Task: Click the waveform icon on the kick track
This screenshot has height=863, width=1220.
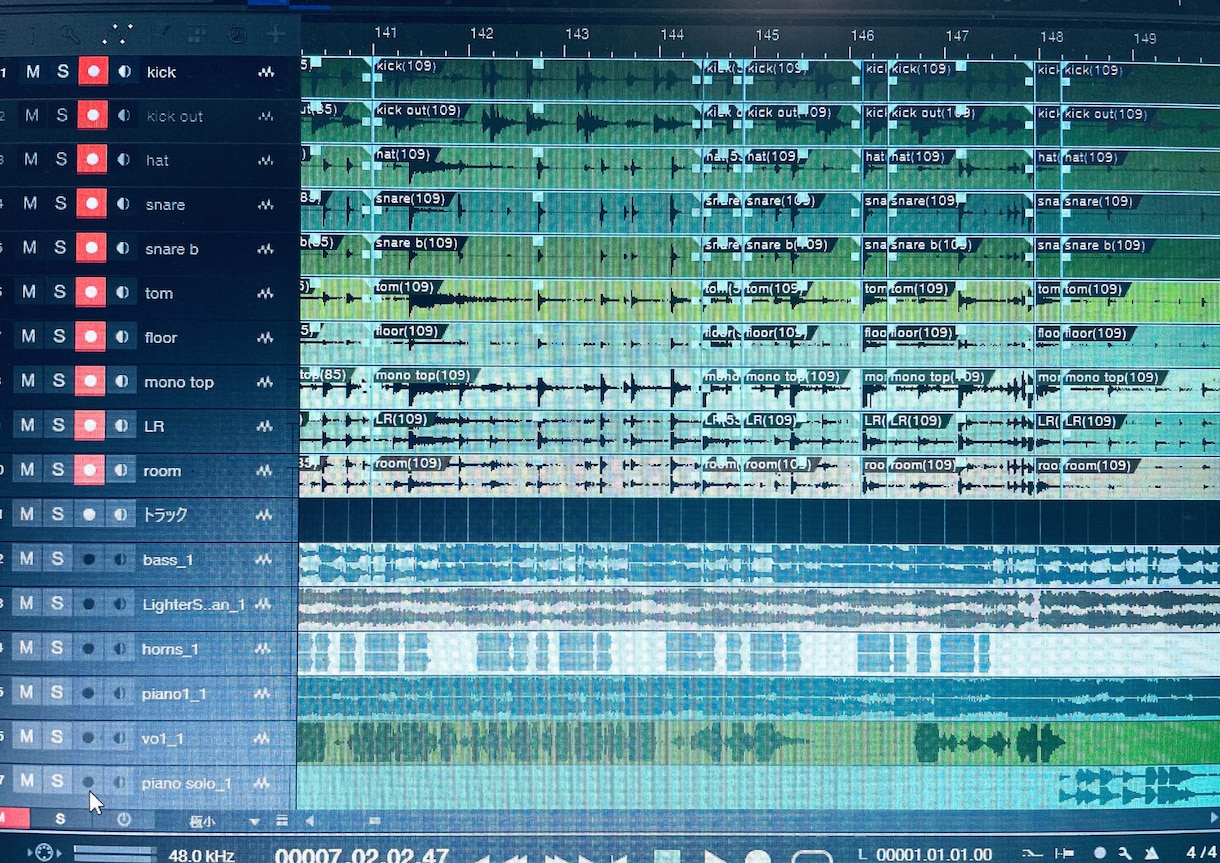Action: point(265,72)
